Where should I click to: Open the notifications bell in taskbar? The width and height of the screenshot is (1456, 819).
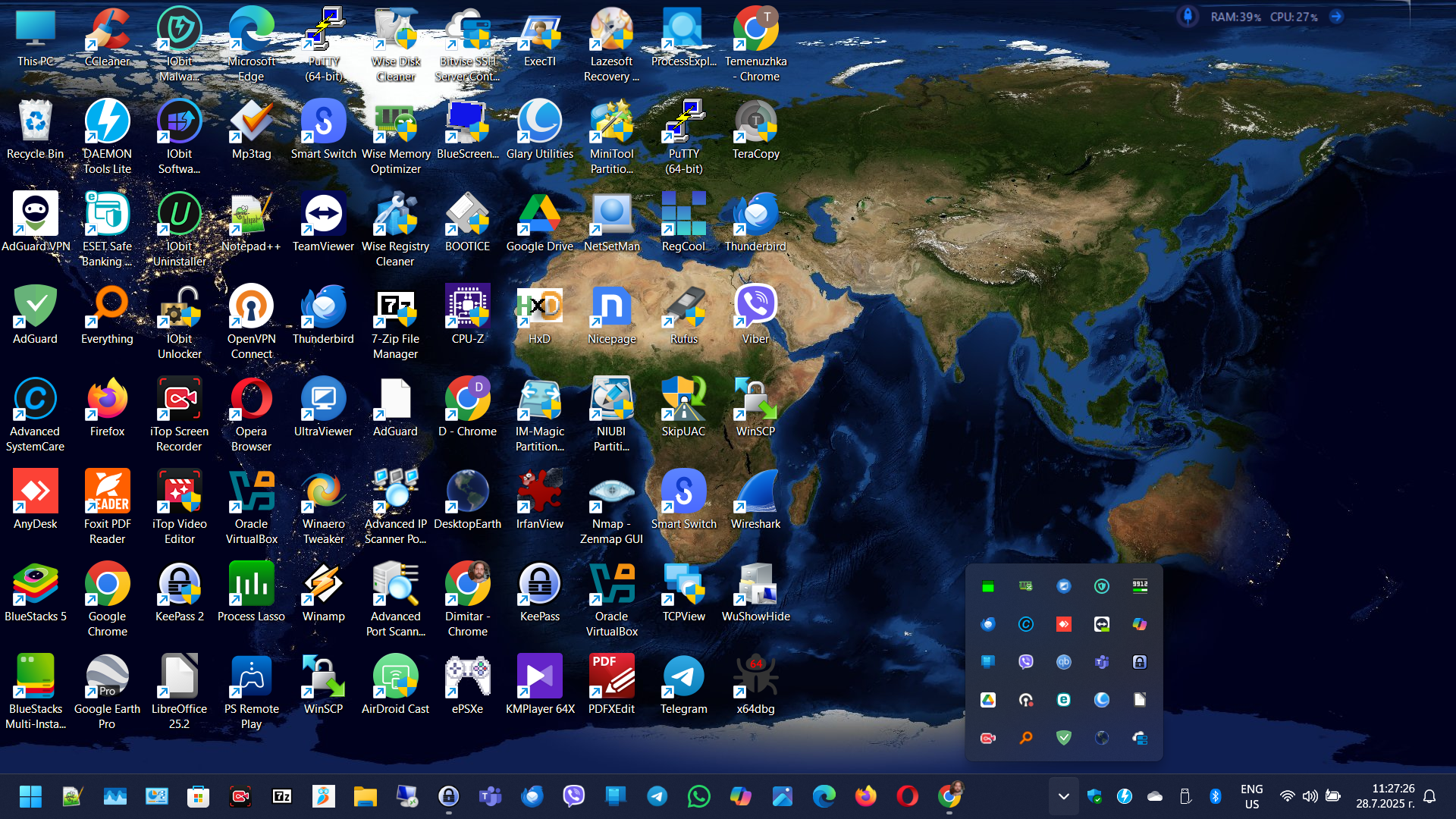click(x=1430, y=796)
